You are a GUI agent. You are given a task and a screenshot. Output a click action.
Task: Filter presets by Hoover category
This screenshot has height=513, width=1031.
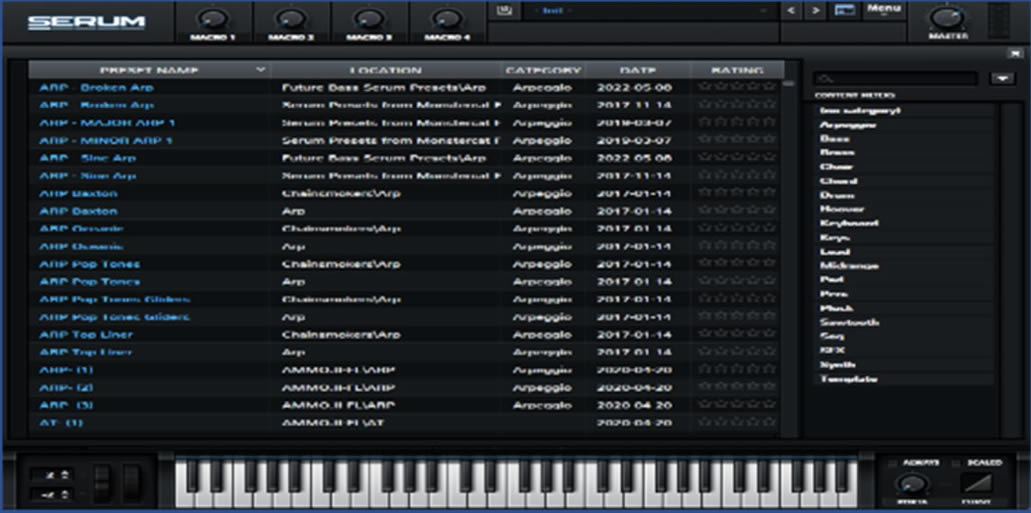click(x=903, y=208)
